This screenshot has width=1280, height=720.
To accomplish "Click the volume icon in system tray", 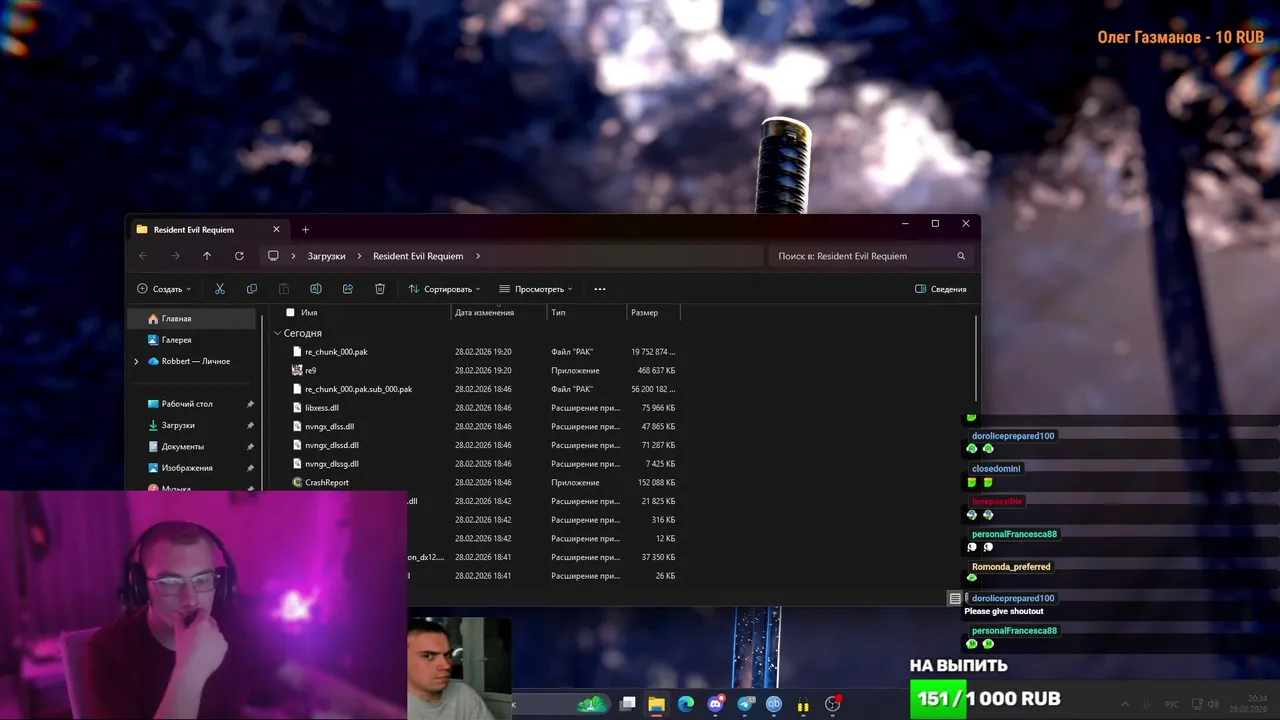I will coord(1213,704).
